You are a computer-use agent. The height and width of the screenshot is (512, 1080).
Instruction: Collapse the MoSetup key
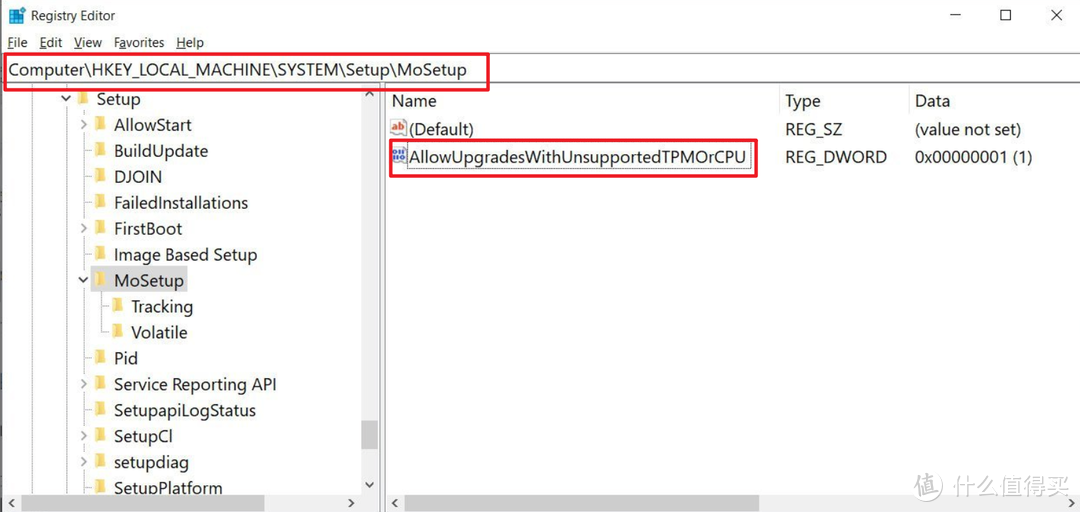pyautogui.click(x=83, y=280)
